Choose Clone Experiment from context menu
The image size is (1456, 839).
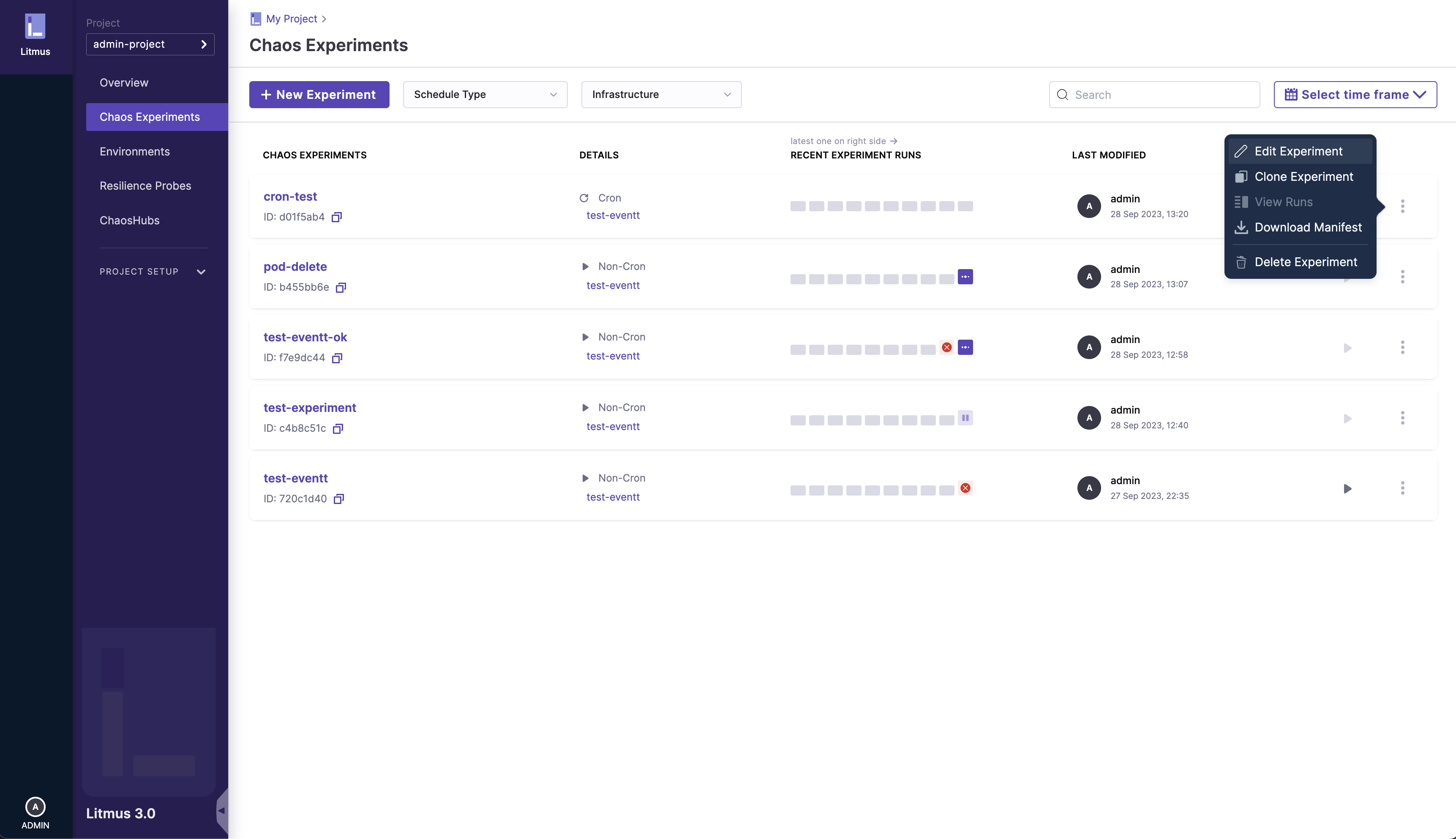pos(1303,177)
